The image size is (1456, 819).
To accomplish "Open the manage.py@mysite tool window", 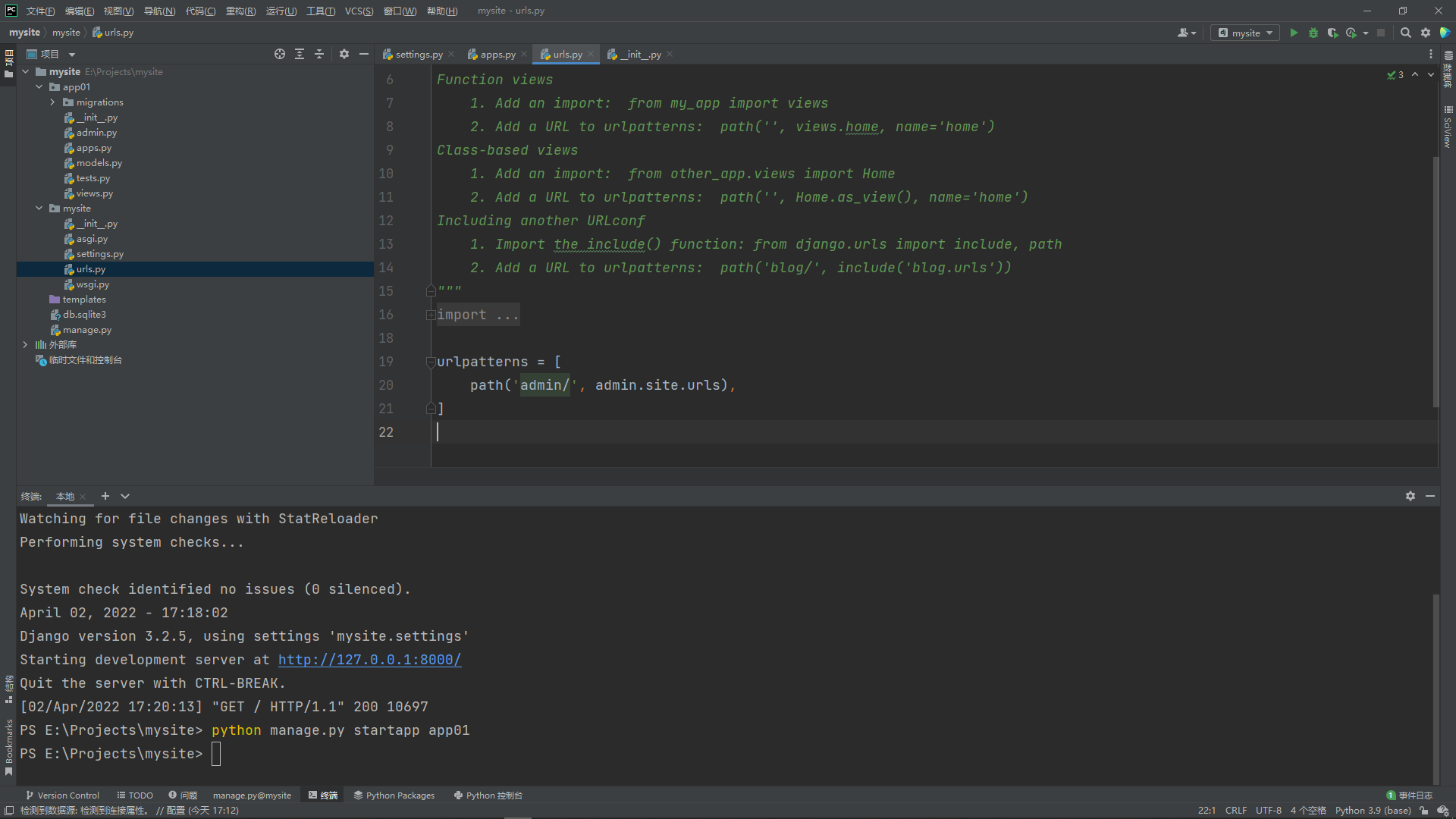I will [252, 795].
